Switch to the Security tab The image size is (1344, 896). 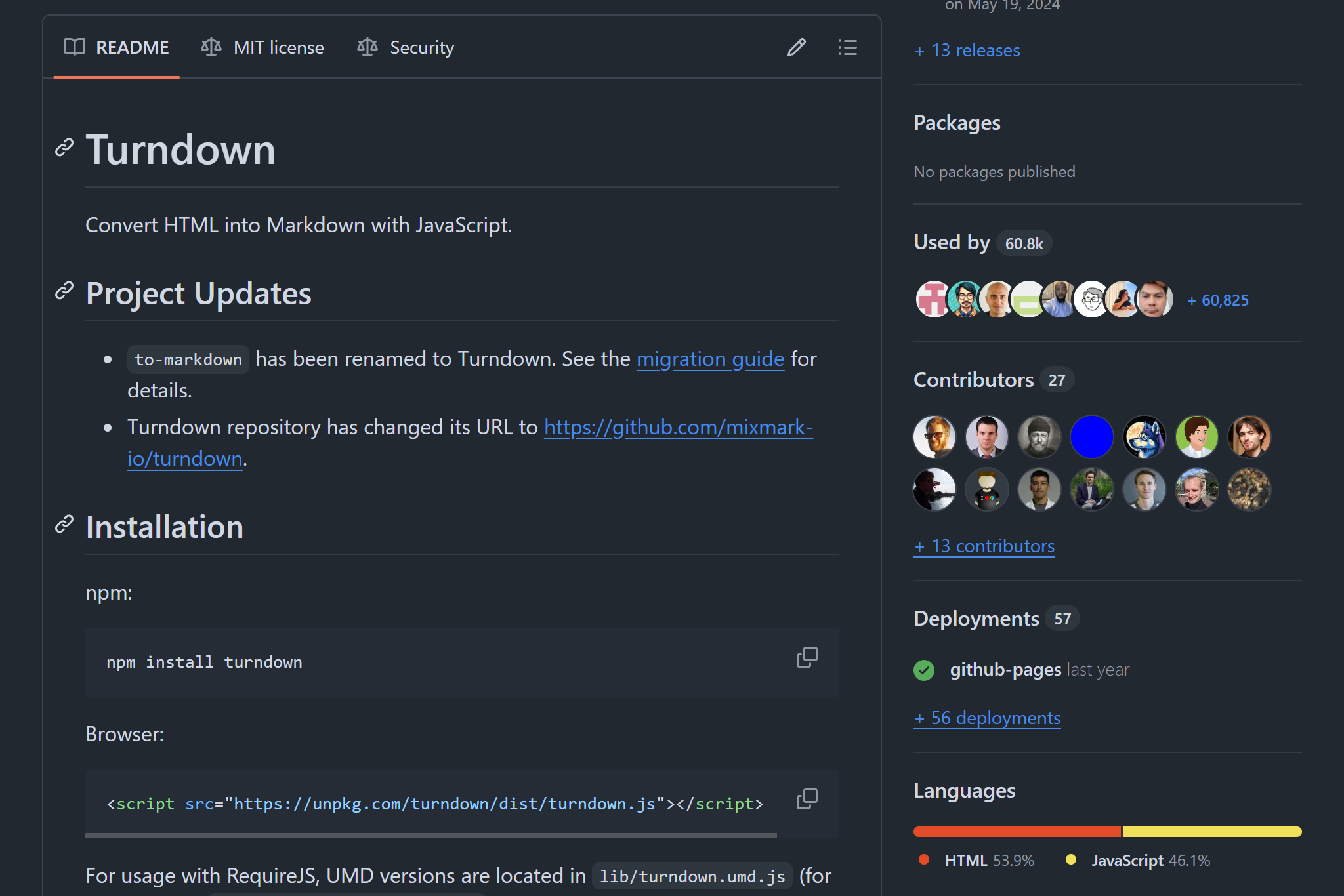point(406,47)
